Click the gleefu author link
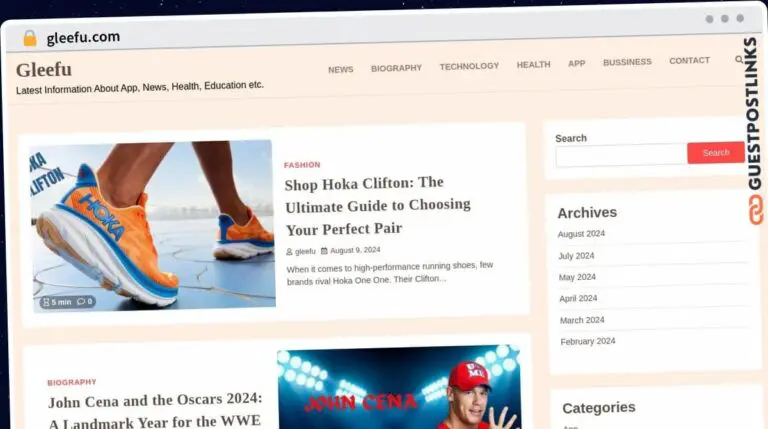Viewport: 768px width, 429px height. point(305,251)
